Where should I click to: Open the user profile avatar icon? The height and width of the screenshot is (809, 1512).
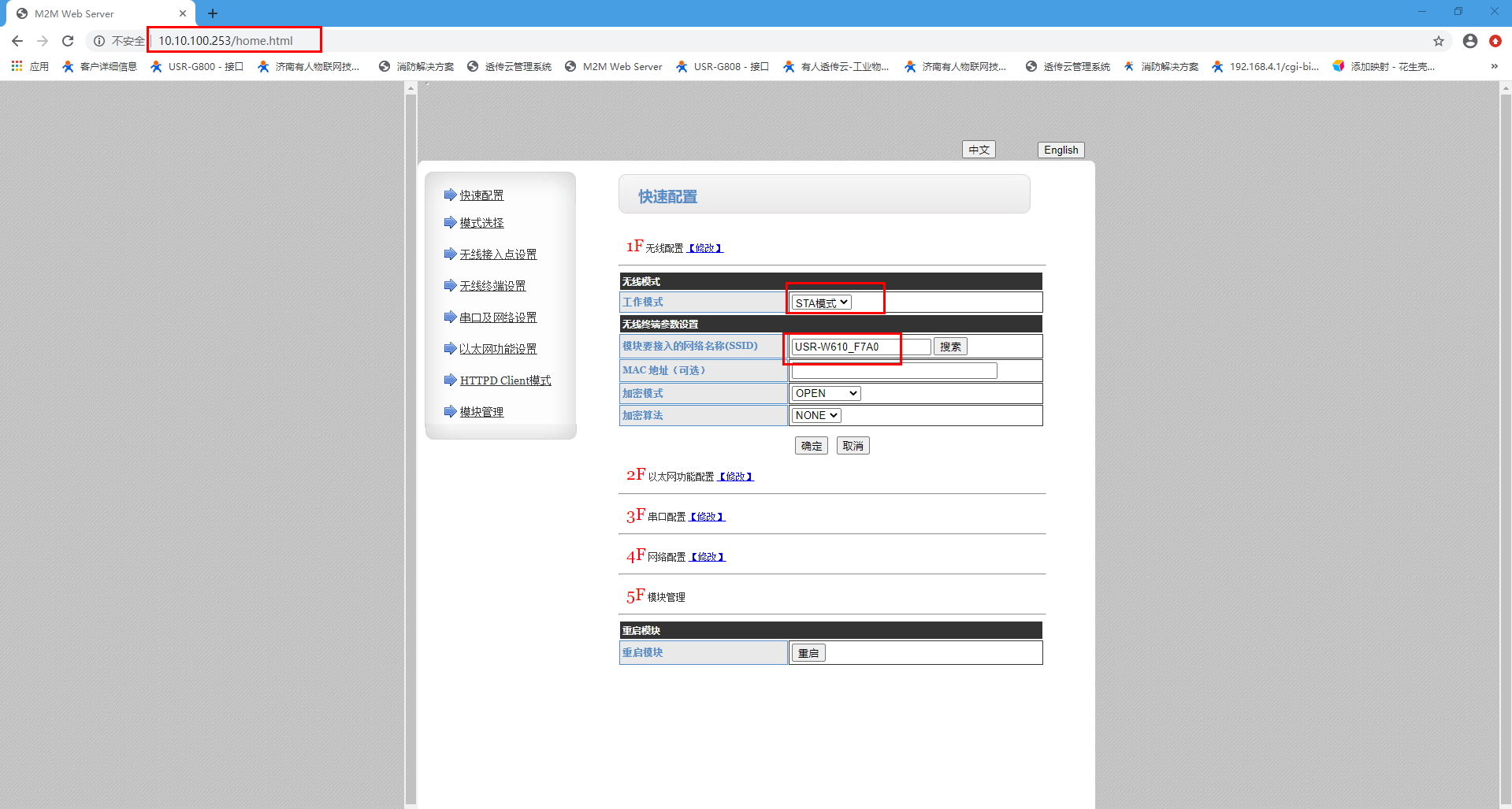point(1469,41)
